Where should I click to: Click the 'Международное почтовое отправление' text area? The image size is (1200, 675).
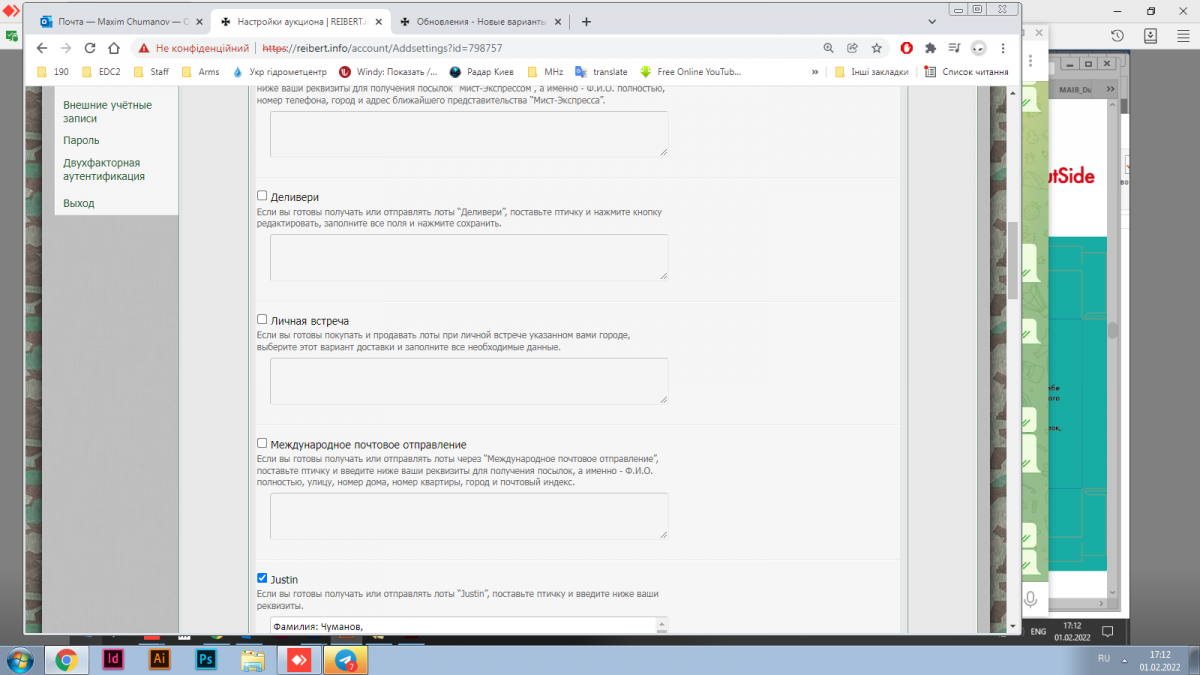[469, 516]
